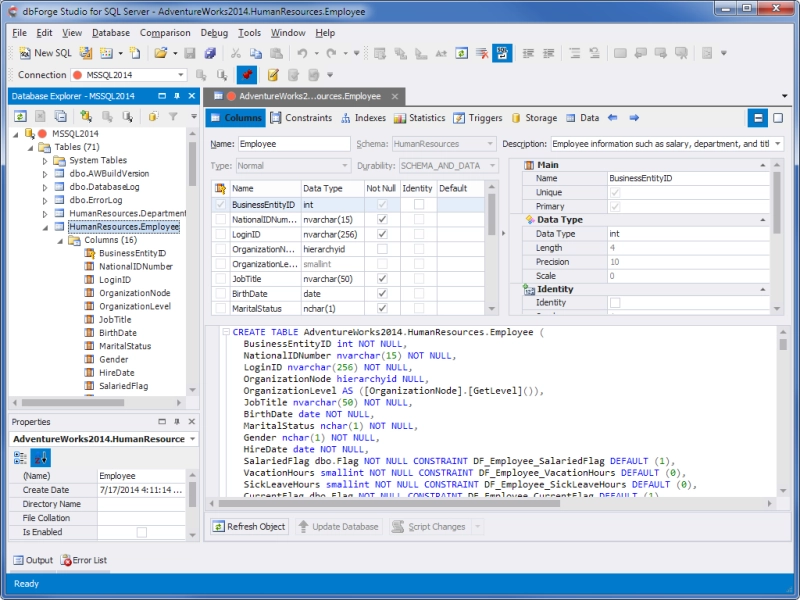The width and height of the screenshot is (800, 600).
Task: Click the filter funnel icon in Database Explorer
Action: pyautogui.click(x=173, y=117)
